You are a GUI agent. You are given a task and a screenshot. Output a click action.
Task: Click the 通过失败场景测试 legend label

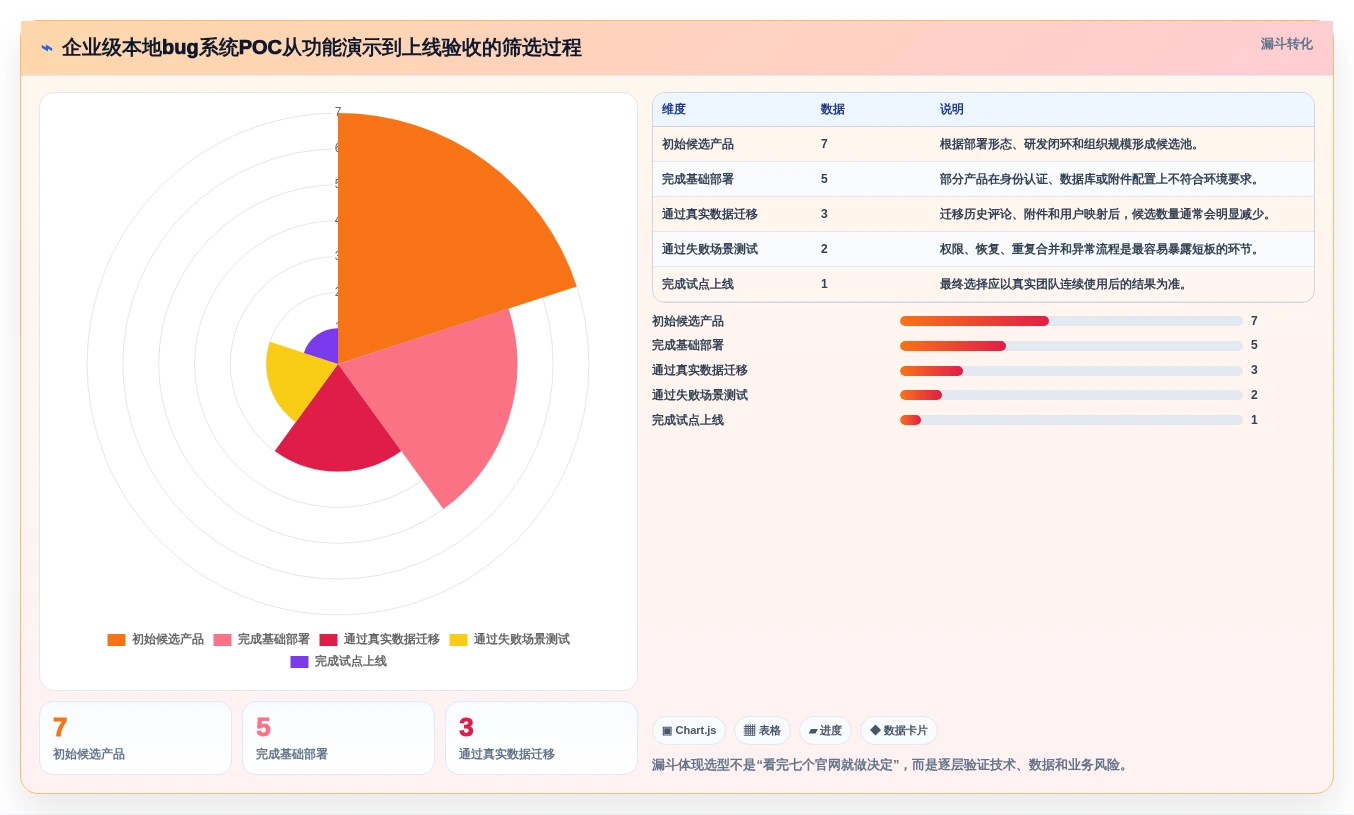522,639
